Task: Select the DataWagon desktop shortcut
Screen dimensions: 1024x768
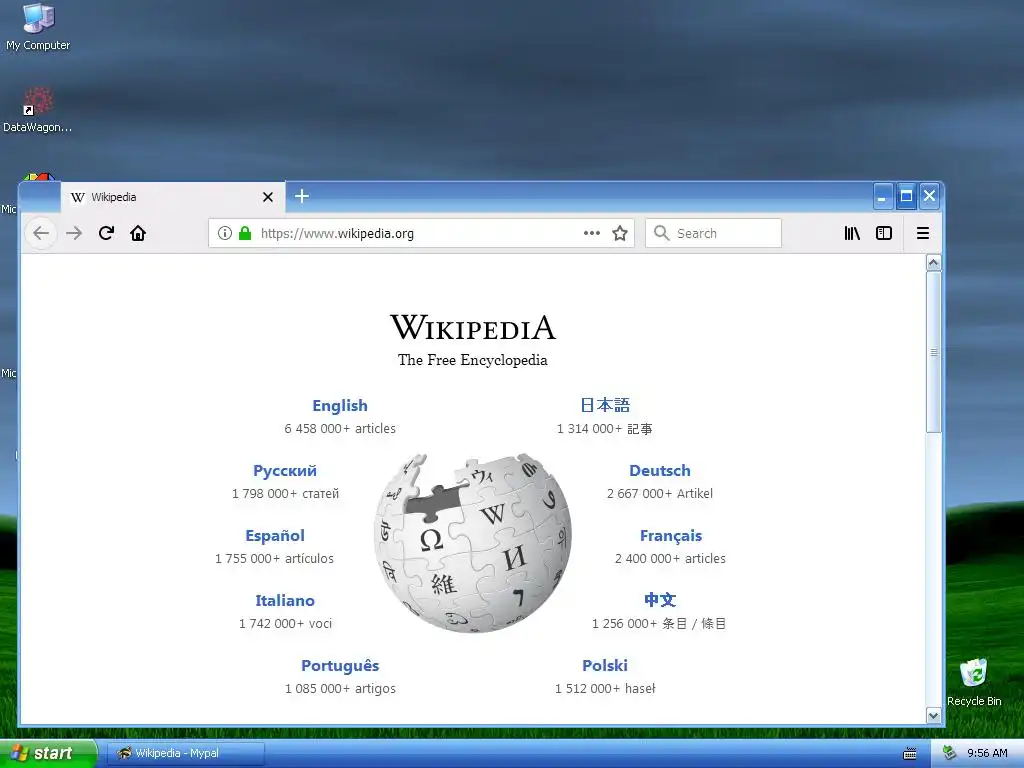Action: [x=38, y=110]
